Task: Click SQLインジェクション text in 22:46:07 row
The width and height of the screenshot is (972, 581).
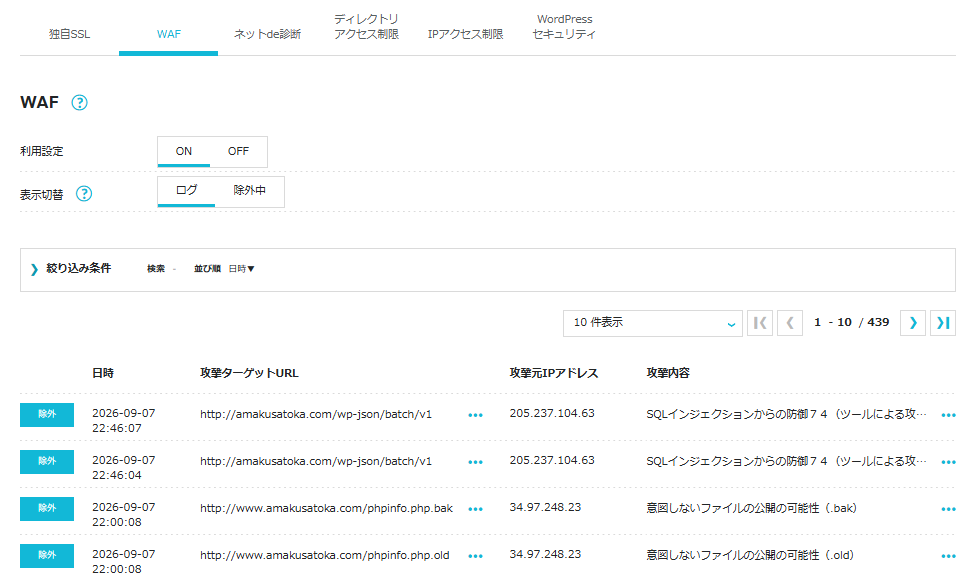Action: (786, 414)
